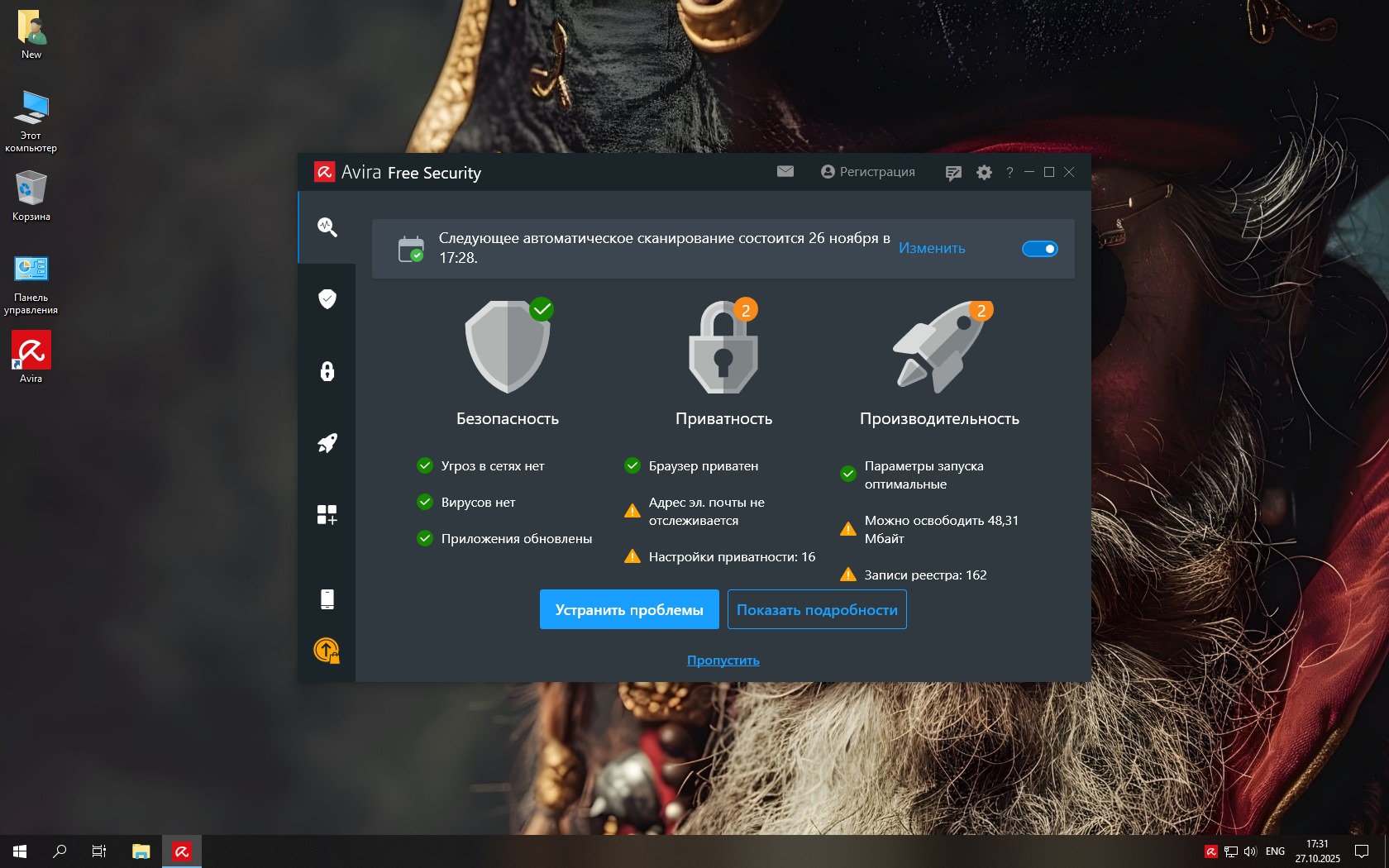Open the Avira desktop shortcut

[31, 357]
